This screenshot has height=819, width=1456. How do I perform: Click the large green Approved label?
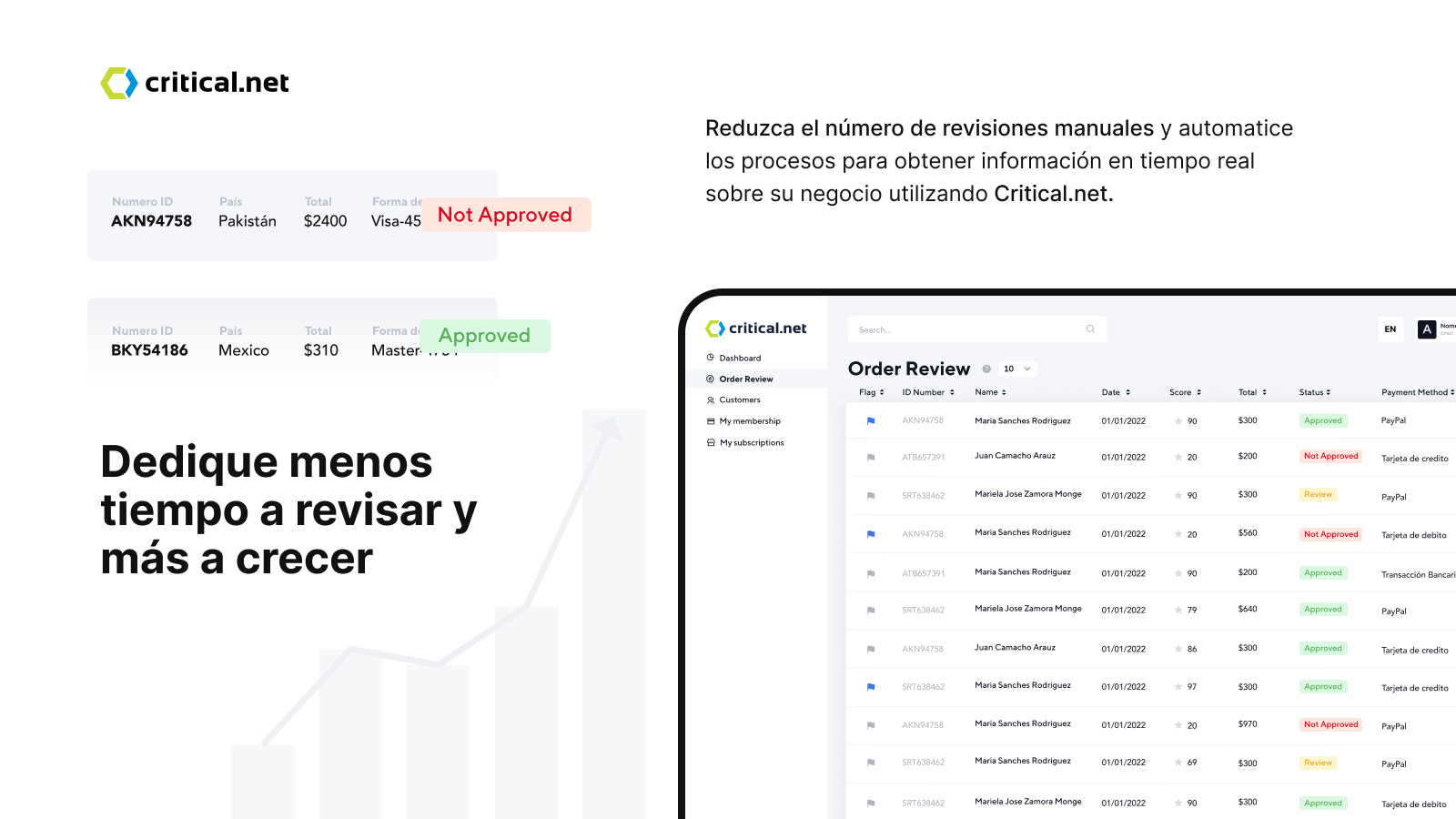(x=485, y=336)
